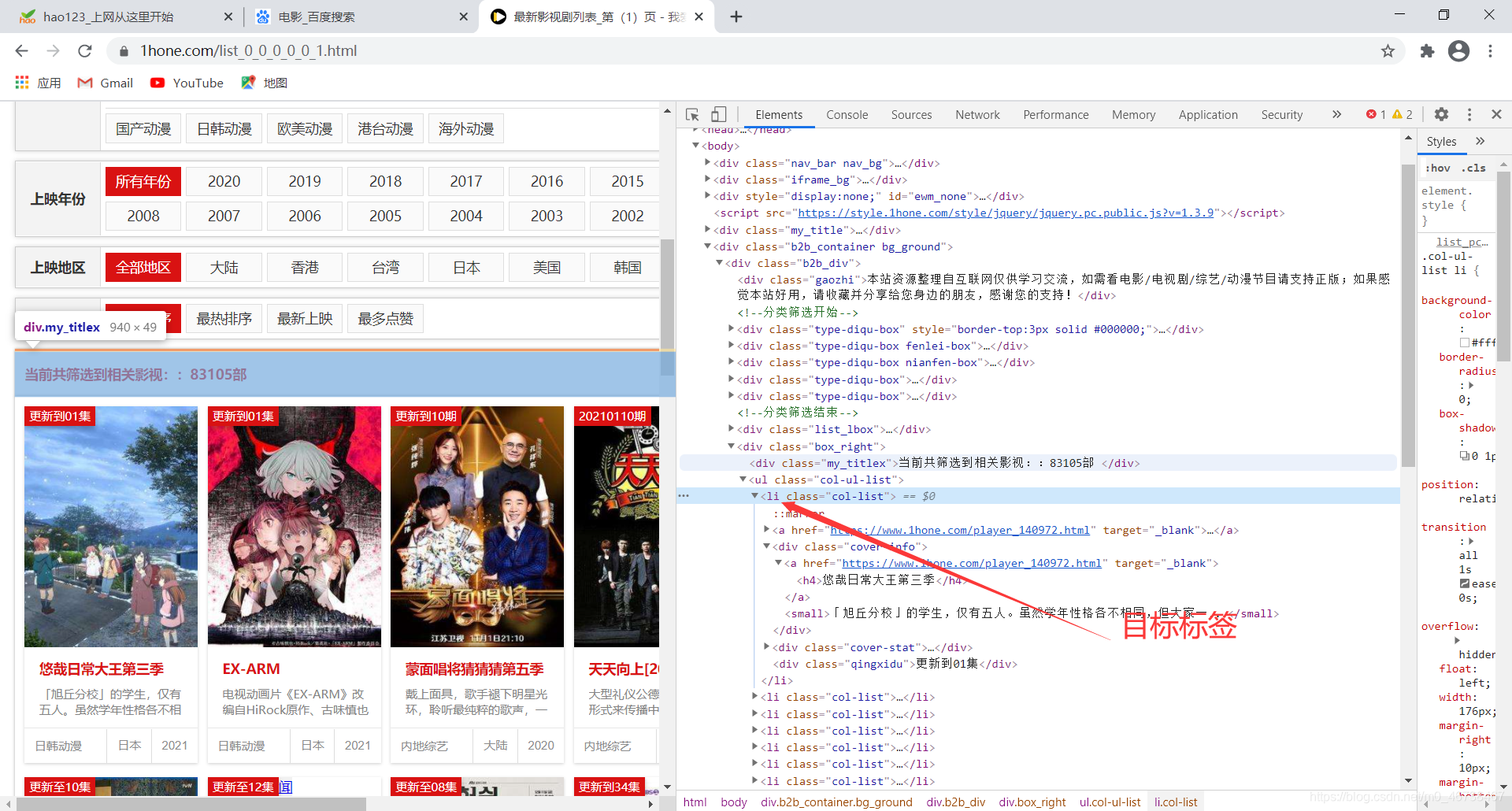Open the Apps bookmarks grid icon
Image resolution: width=1512 pixels, height=811 pixels.
(x=22, y=83)
